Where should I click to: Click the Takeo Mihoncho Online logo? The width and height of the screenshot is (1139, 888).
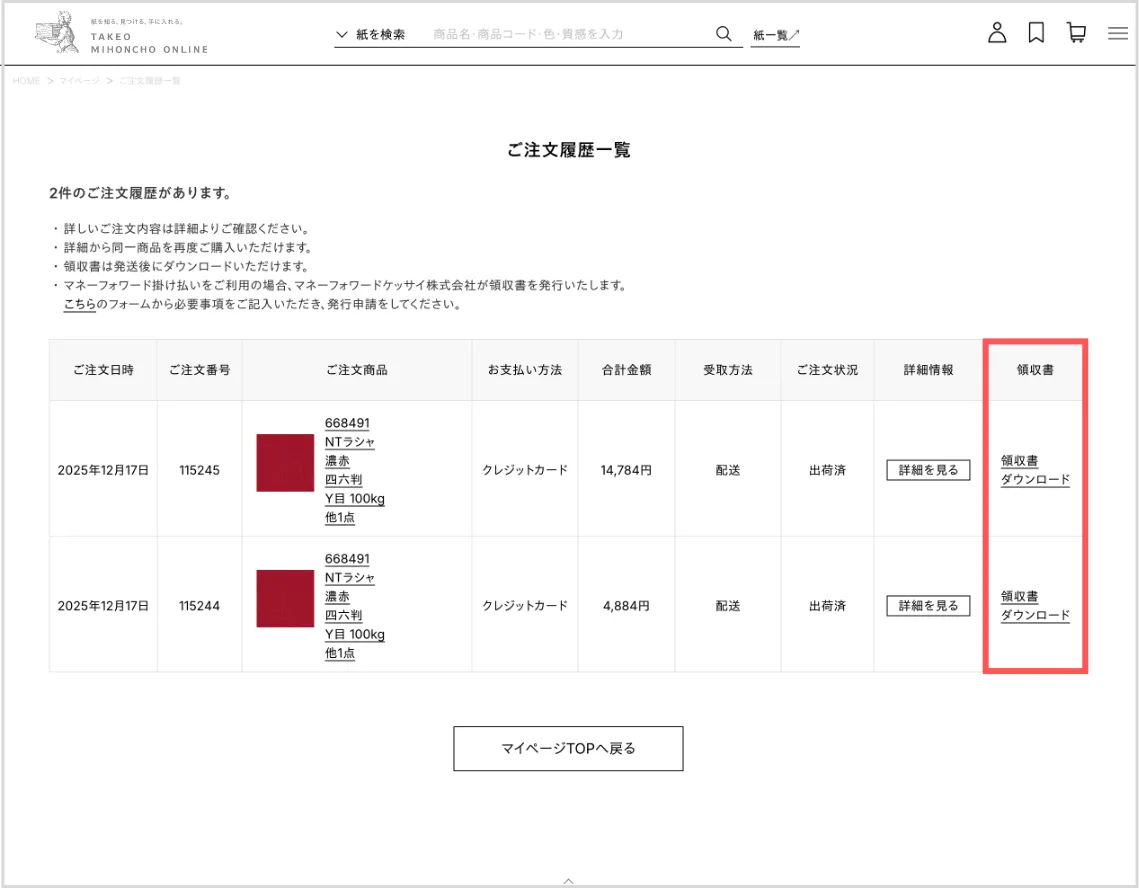(x=120, y=35)
